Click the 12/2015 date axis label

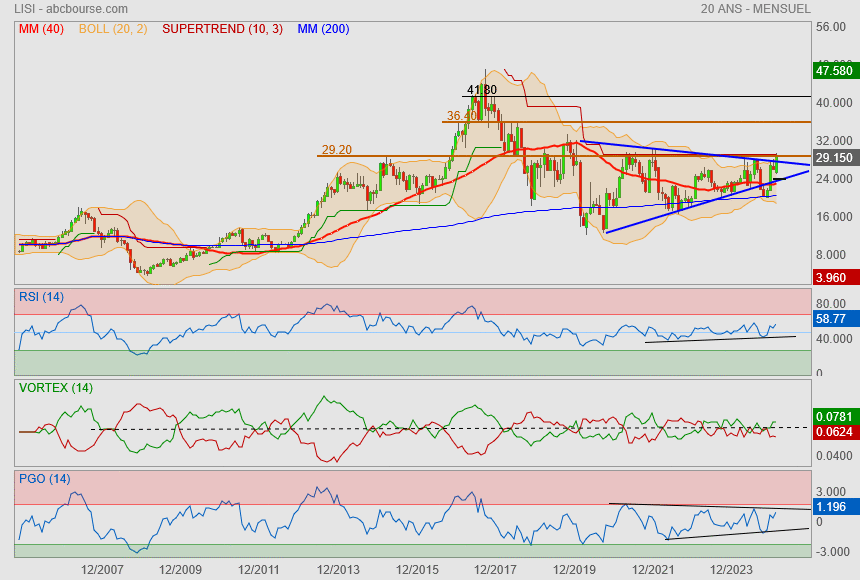coord(417,570)
